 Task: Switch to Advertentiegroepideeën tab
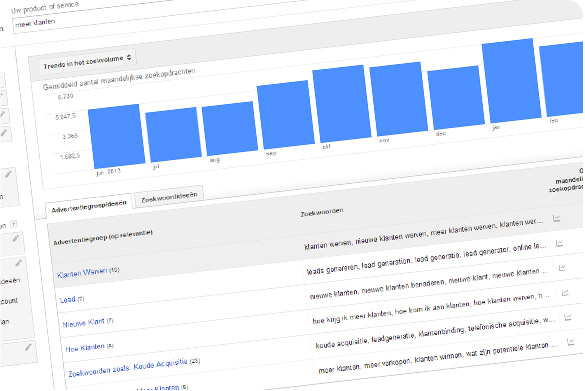click(89, 206)
